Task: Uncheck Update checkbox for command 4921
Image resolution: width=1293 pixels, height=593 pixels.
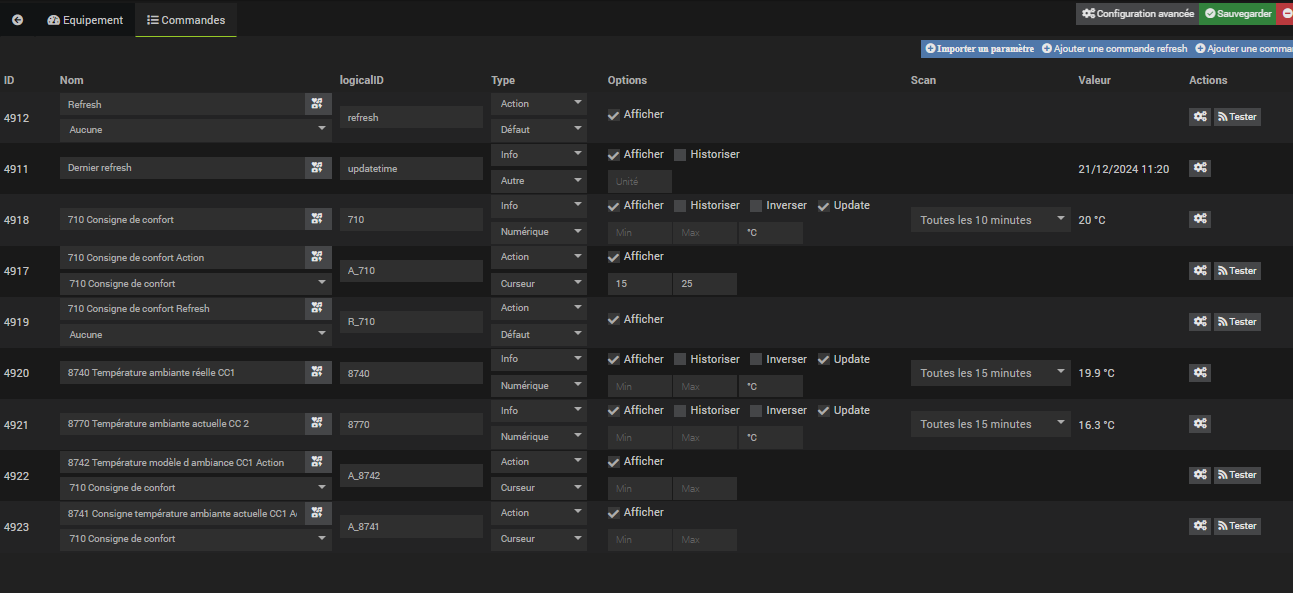Action: coord(824,411)
